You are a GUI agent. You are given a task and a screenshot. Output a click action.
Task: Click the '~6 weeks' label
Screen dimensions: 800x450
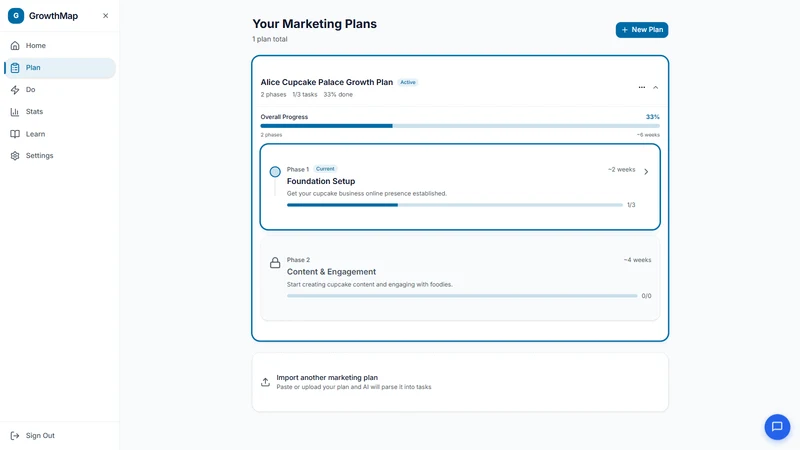[x=648, y=135]
